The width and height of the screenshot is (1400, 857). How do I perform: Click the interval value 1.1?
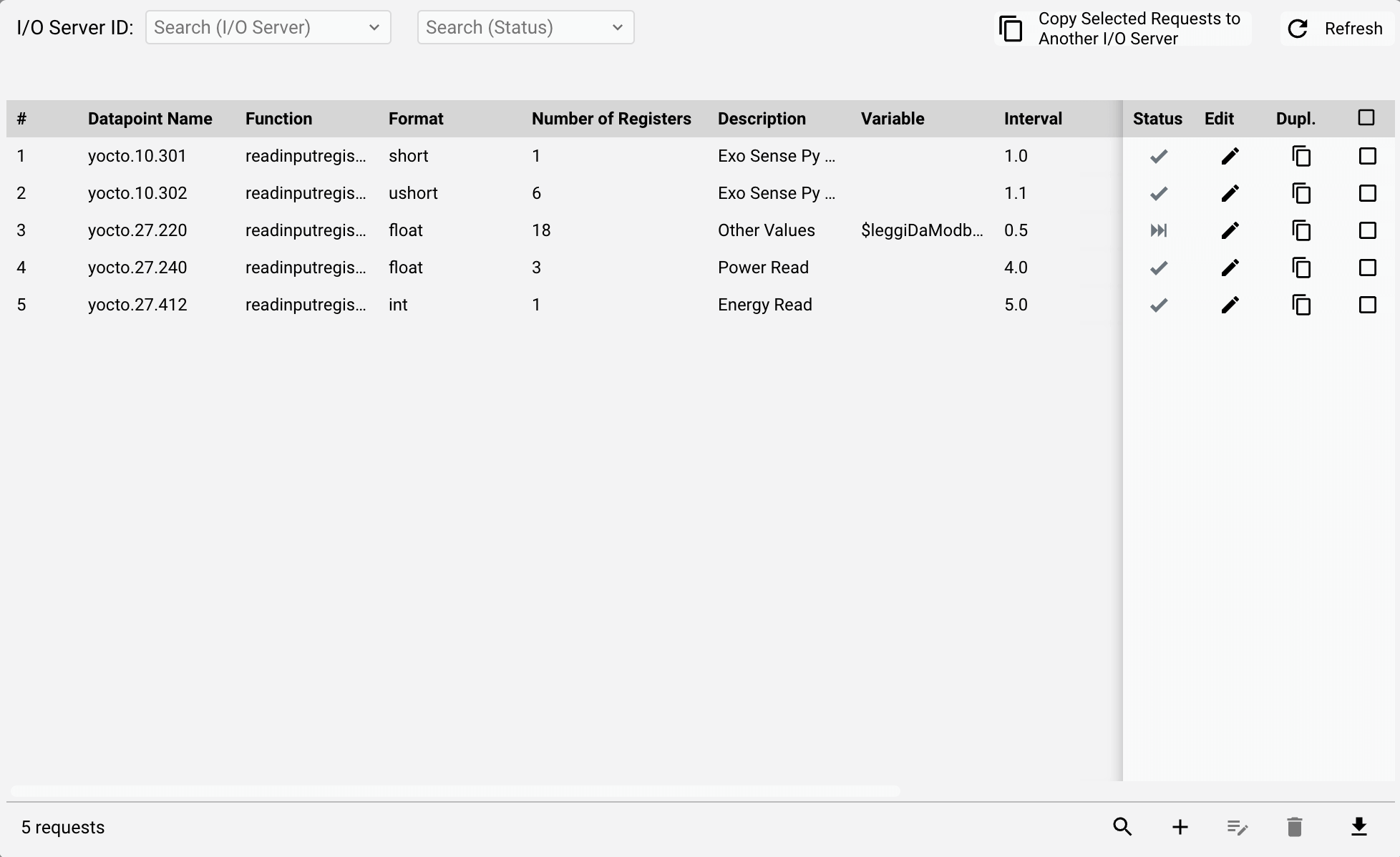[1016, 193]
